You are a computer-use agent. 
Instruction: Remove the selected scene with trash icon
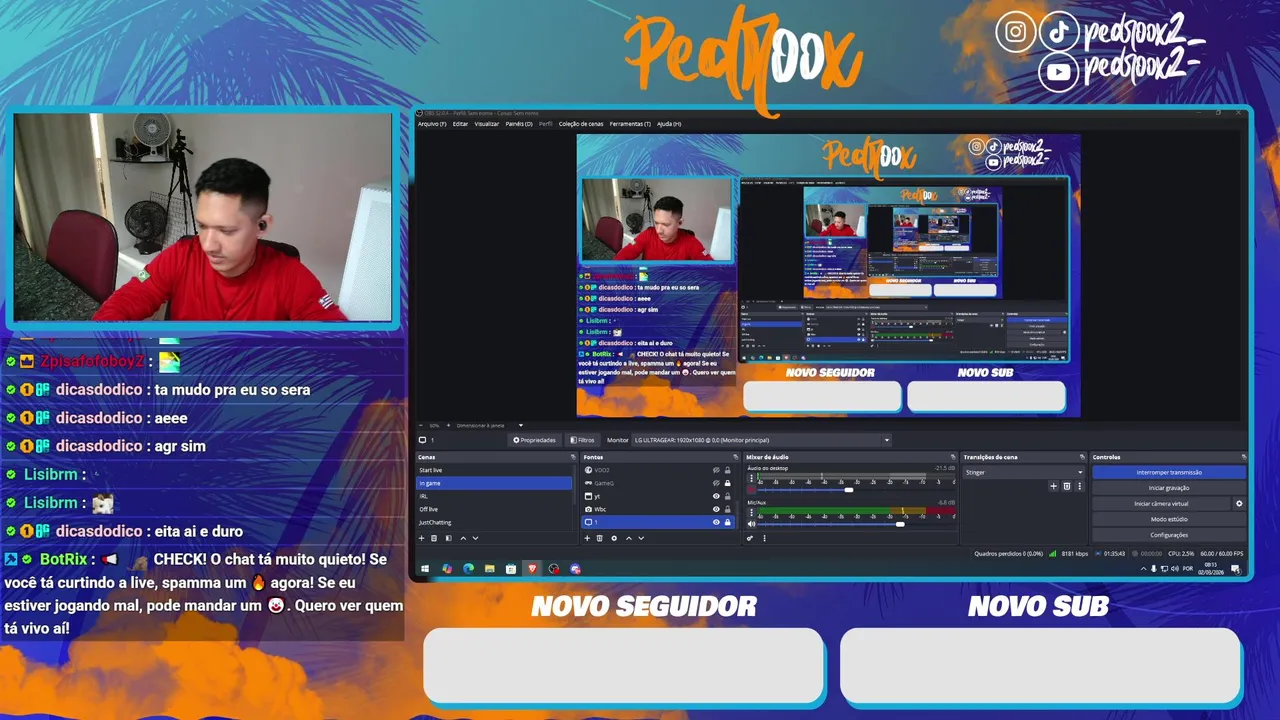coord(434,538)
